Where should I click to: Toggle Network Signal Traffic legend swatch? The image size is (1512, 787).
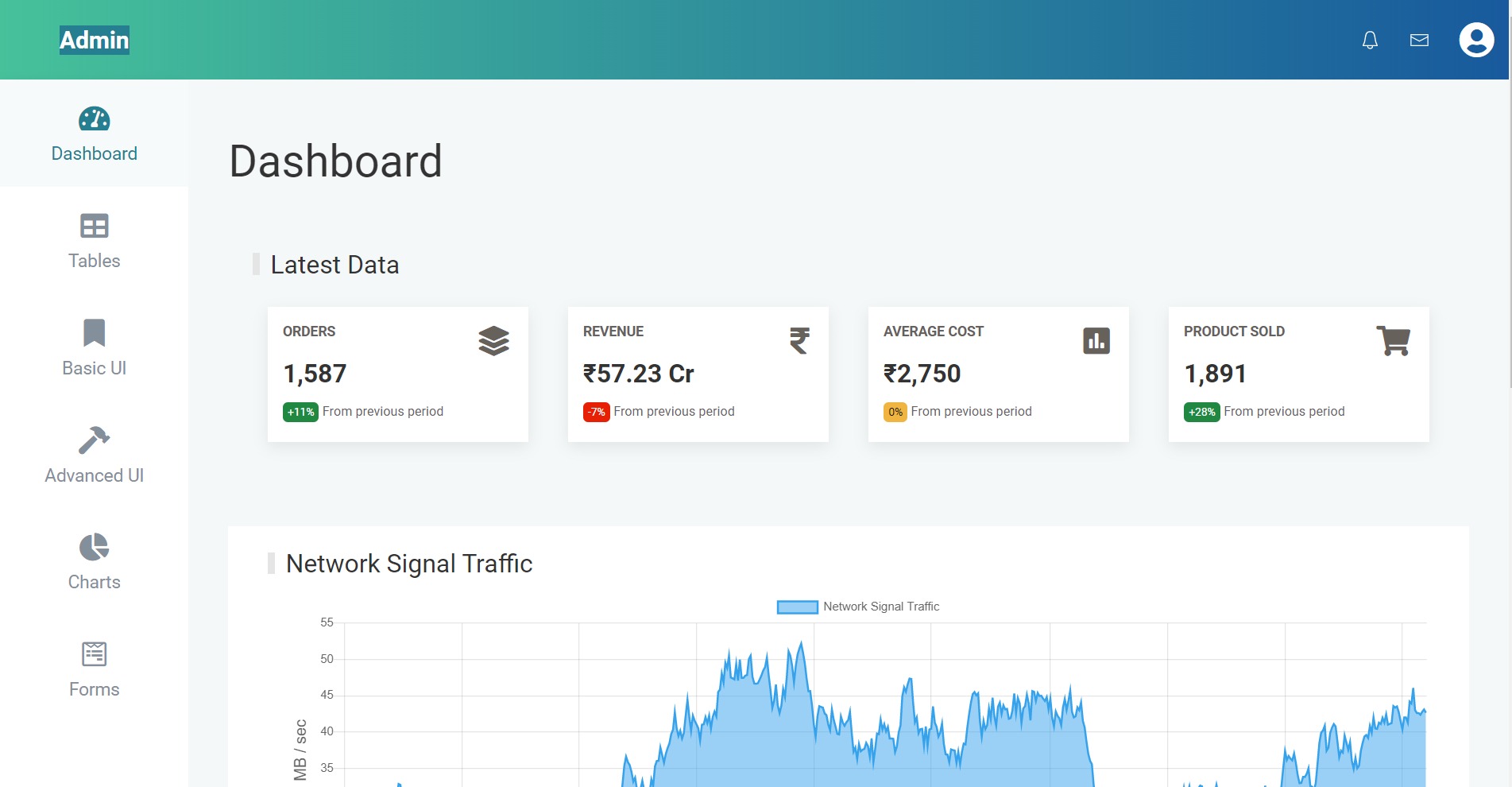797,607
